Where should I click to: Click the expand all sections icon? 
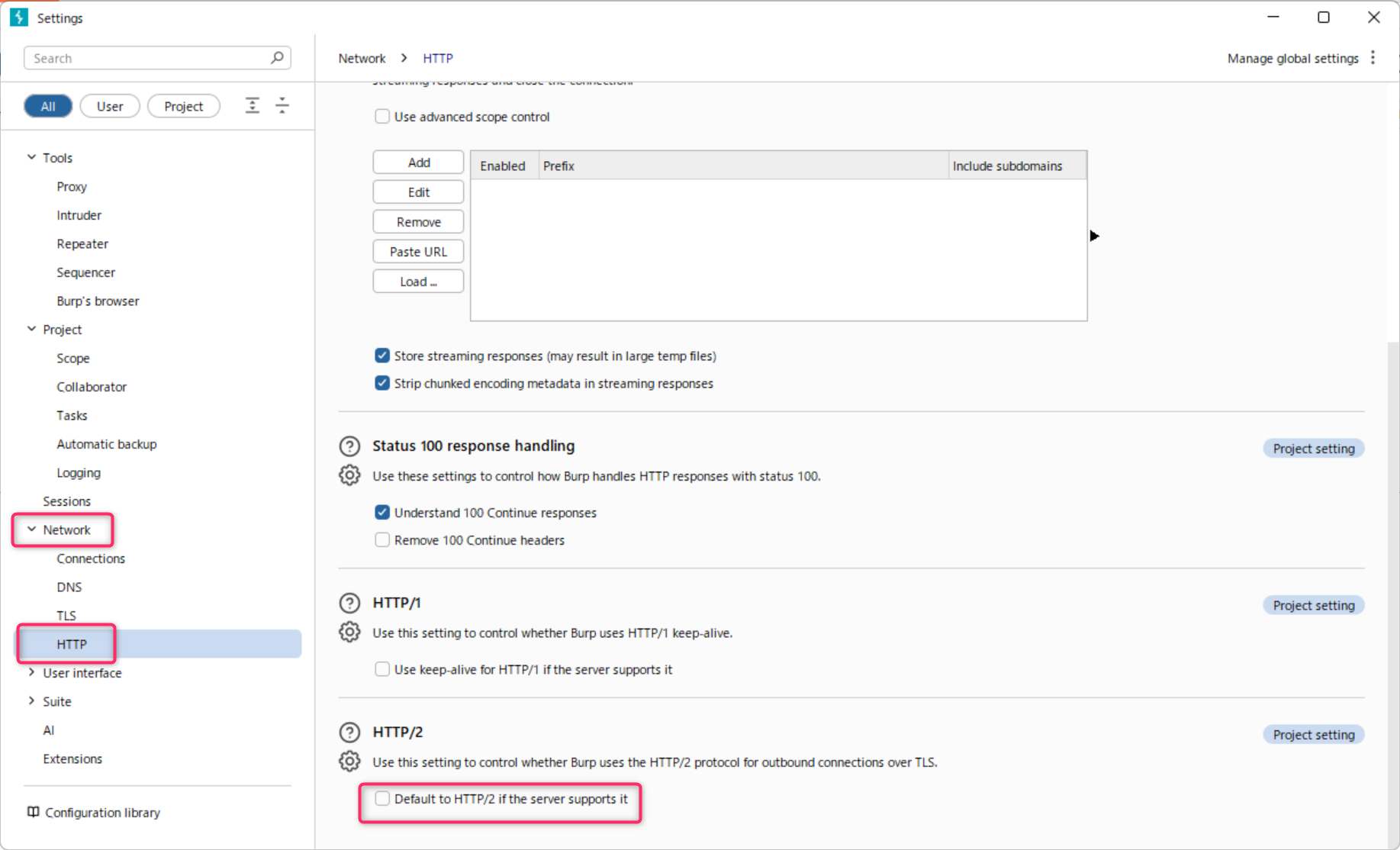253,106
